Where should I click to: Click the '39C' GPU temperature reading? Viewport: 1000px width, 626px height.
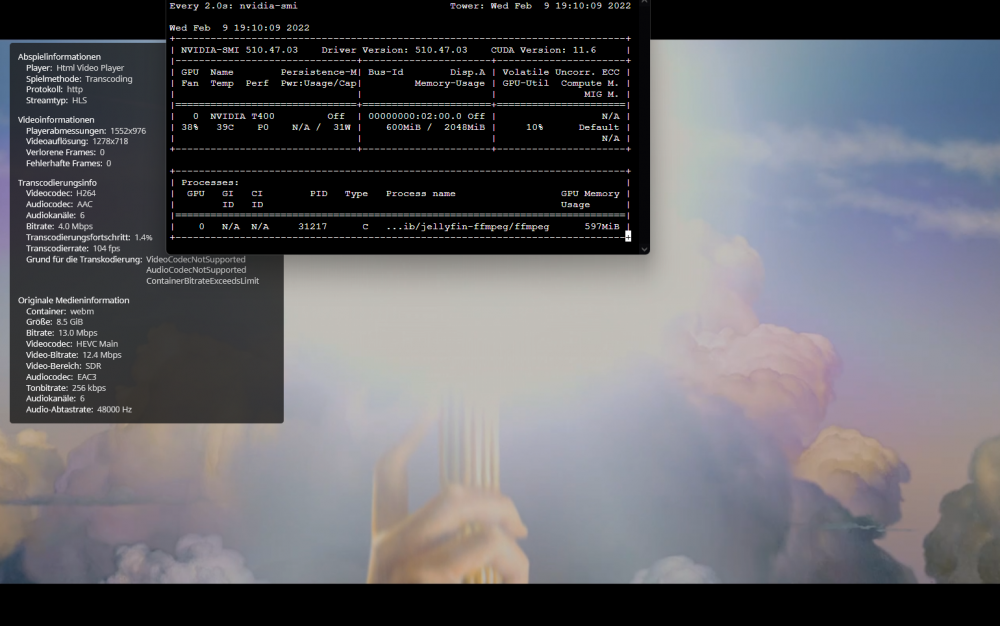click(x=225, y=127)
